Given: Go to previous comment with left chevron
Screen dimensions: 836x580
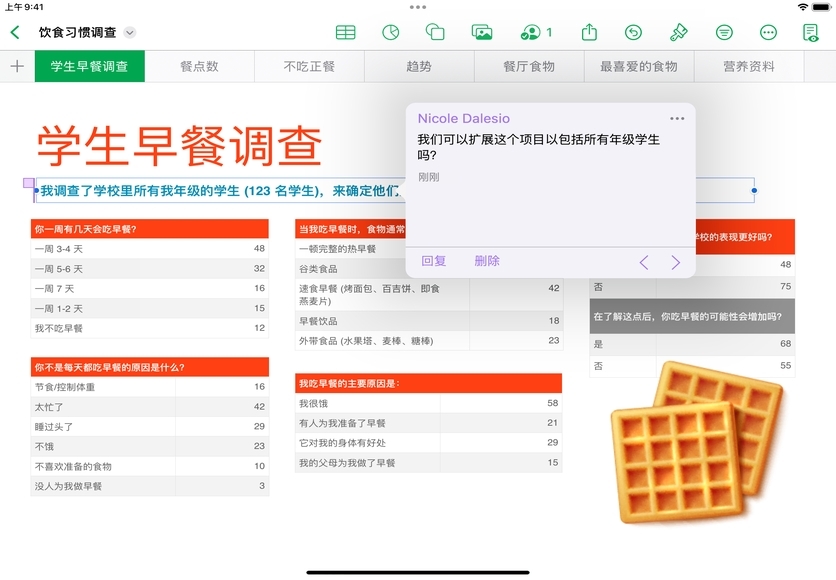Looking at the screenshot, I should [644, 262].
